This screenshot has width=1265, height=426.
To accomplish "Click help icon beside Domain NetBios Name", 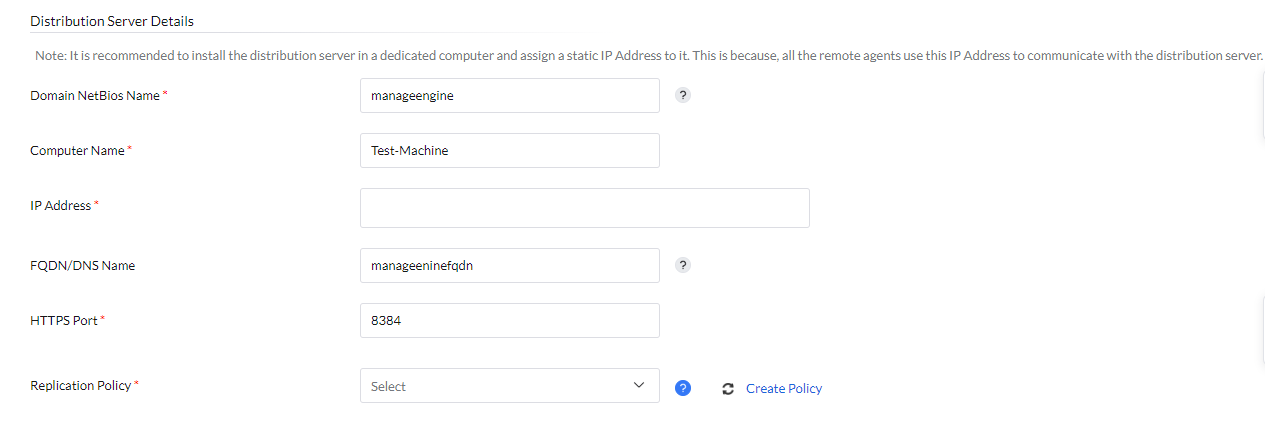I will tap(683, 96).
